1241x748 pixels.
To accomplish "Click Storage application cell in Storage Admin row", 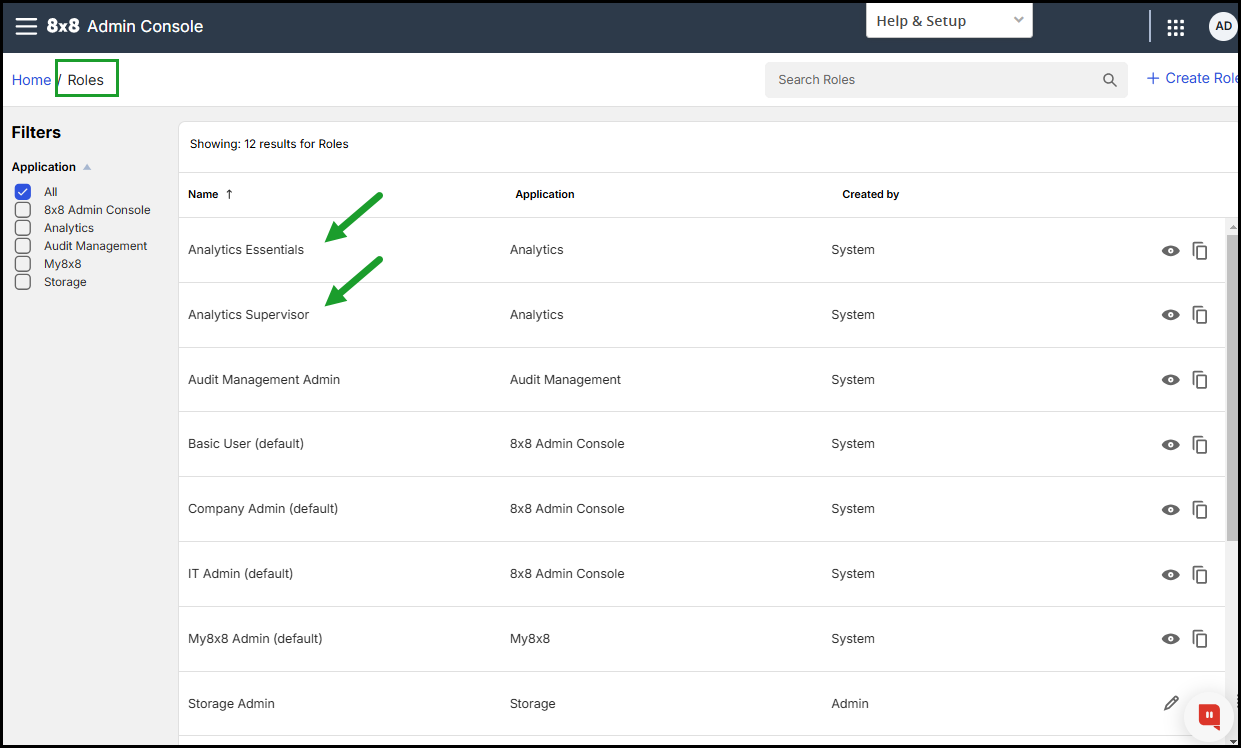I will point(533,704).
